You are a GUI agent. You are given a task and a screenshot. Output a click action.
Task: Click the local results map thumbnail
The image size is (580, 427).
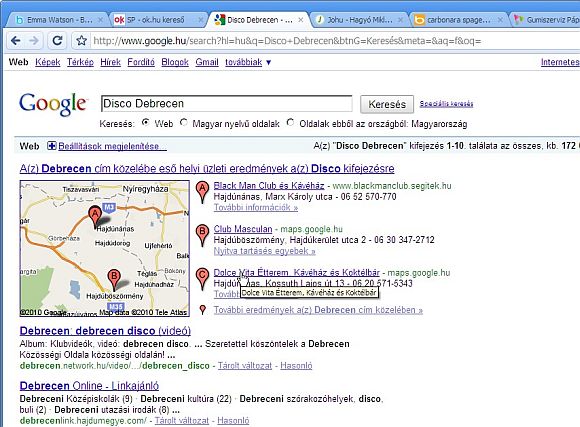point(105,249)
